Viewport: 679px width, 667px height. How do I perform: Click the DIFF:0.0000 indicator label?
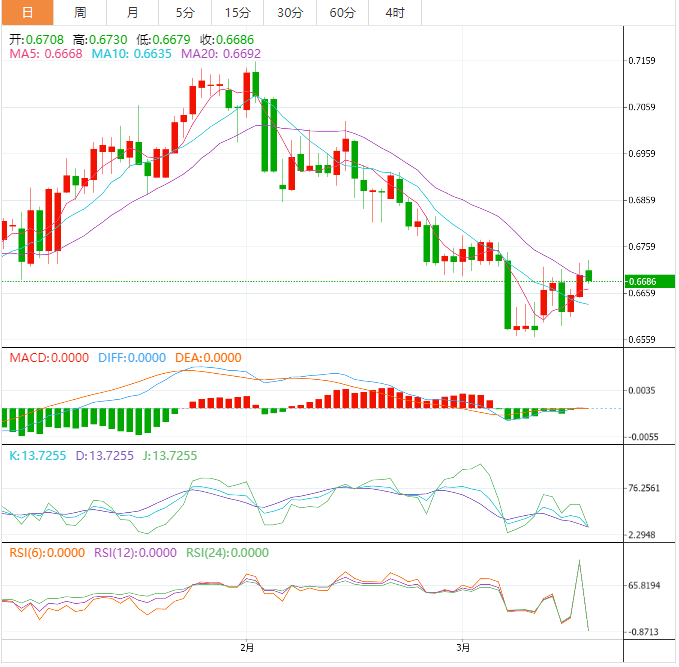(132, 358)
